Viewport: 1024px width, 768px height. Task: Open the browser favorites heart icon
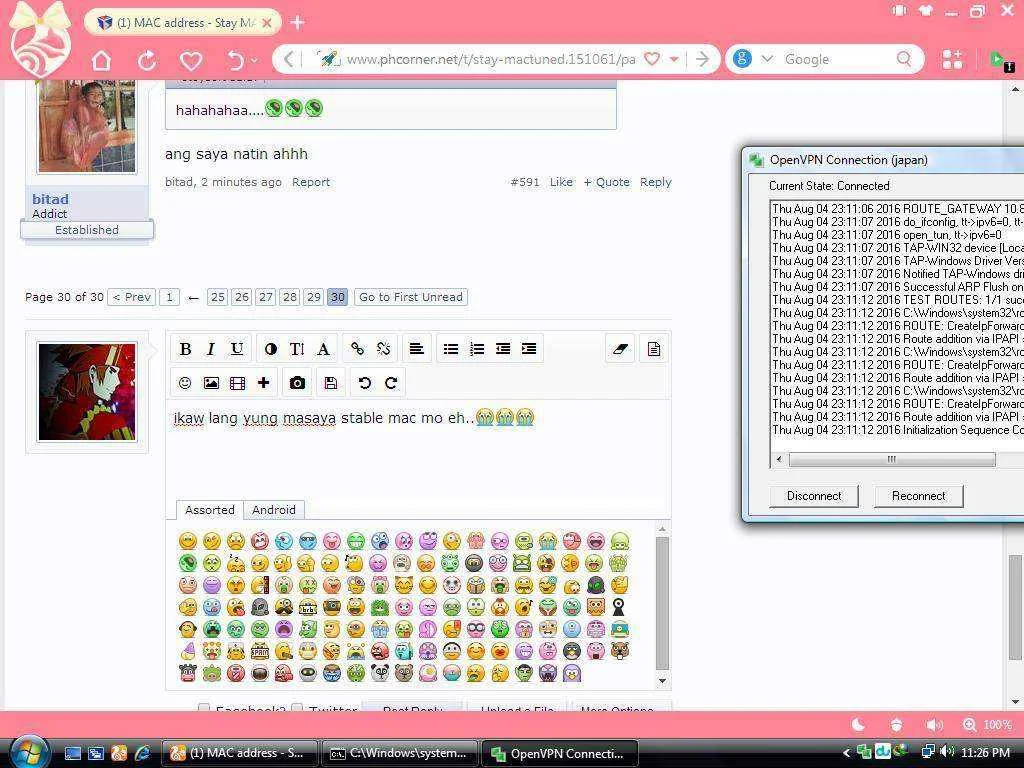191,61
